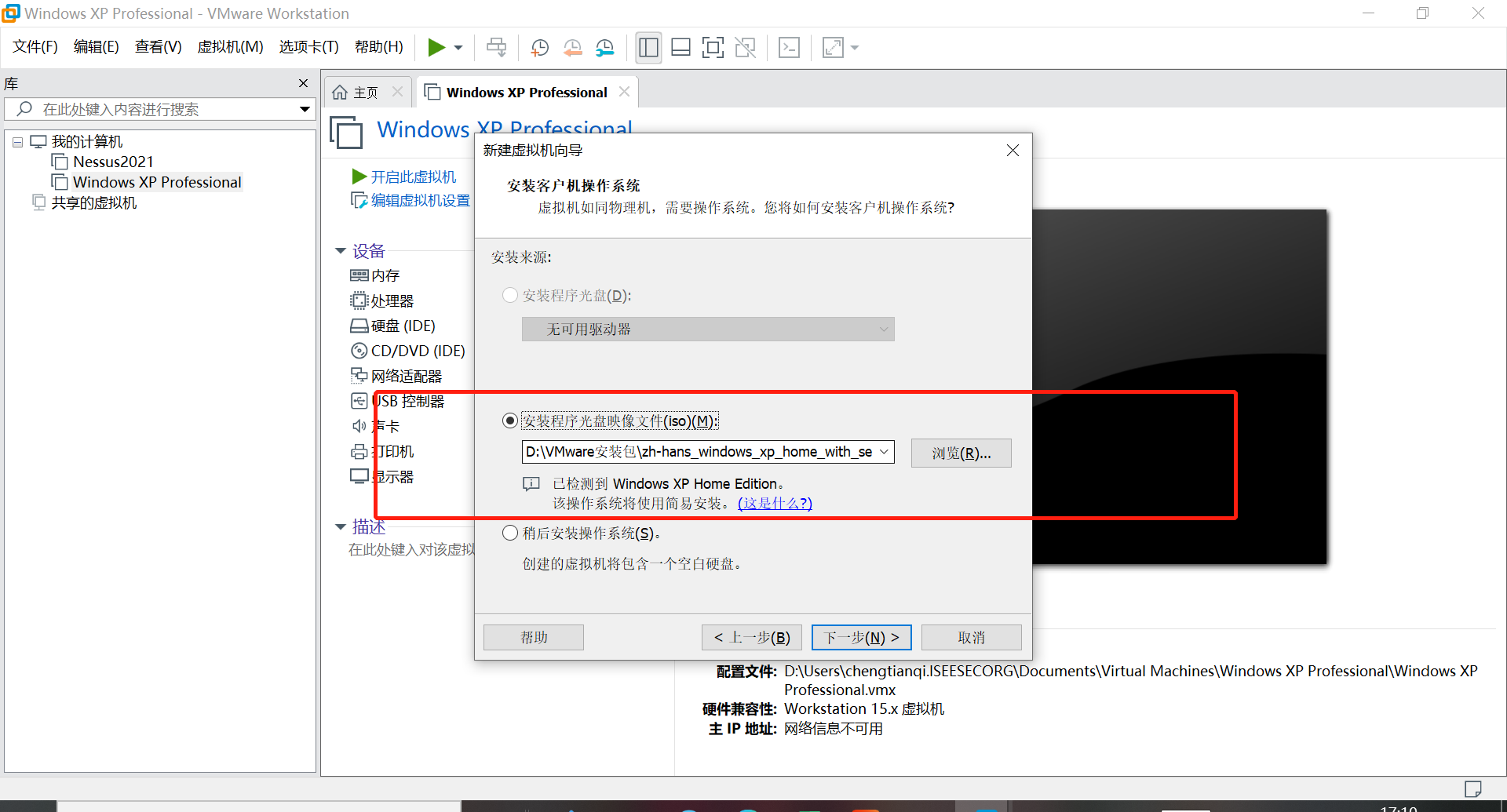Viewport: 1507px width, 812px height.
Task: Close the Windows XP Professional tab
Action: pyautogui.click(x=624, y=92)
